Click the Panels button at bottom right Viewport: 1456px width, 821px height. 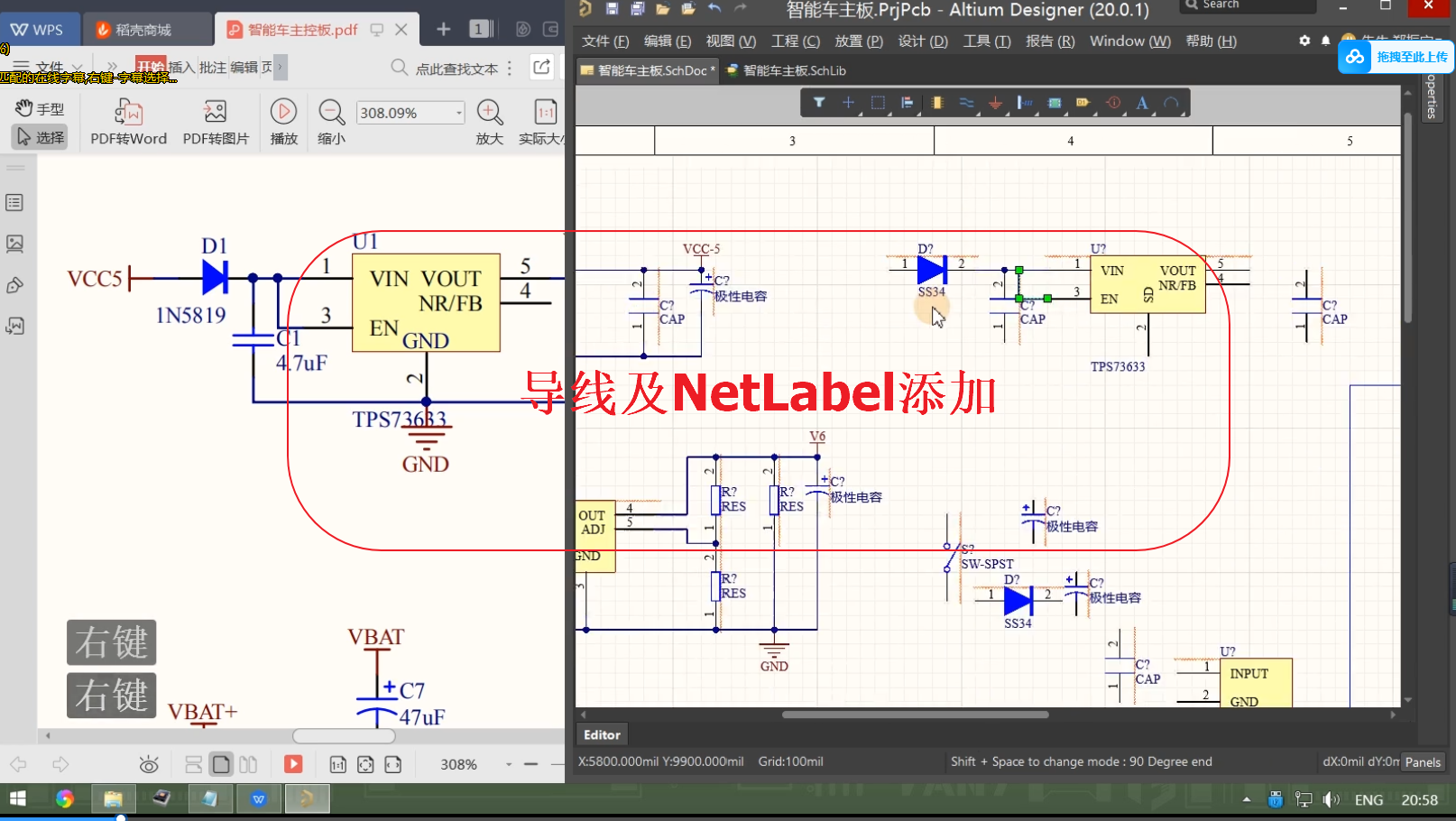coord(1423,762)
